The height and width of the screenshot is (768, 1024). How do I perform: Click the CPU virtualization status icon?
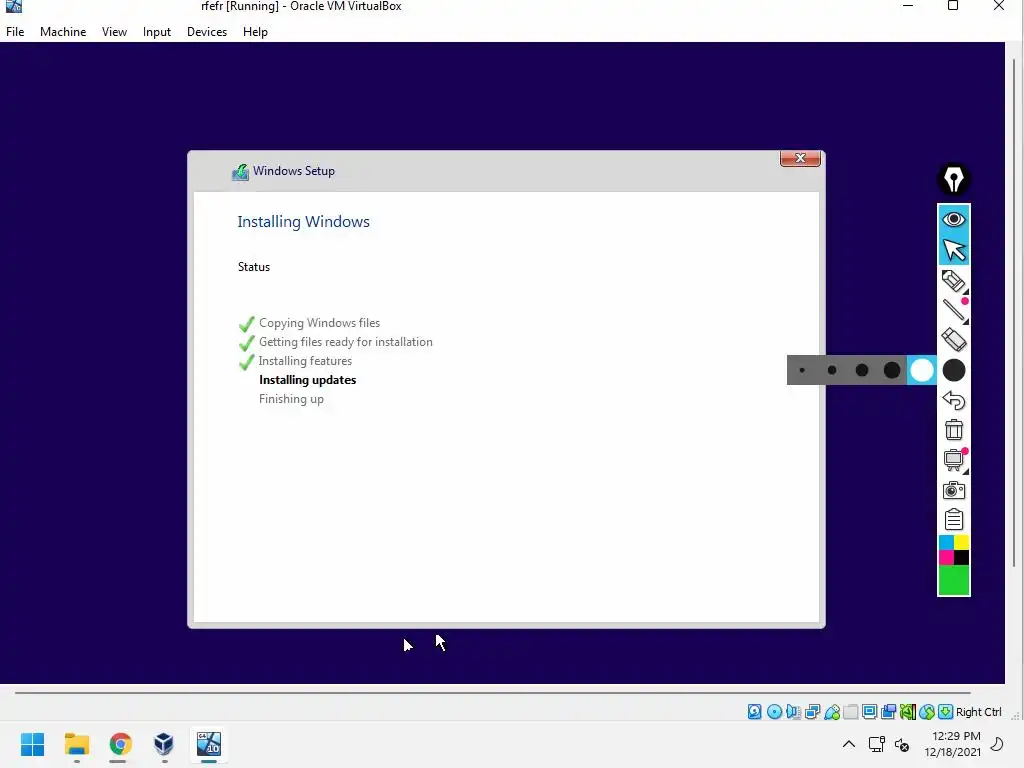point(908,712)
